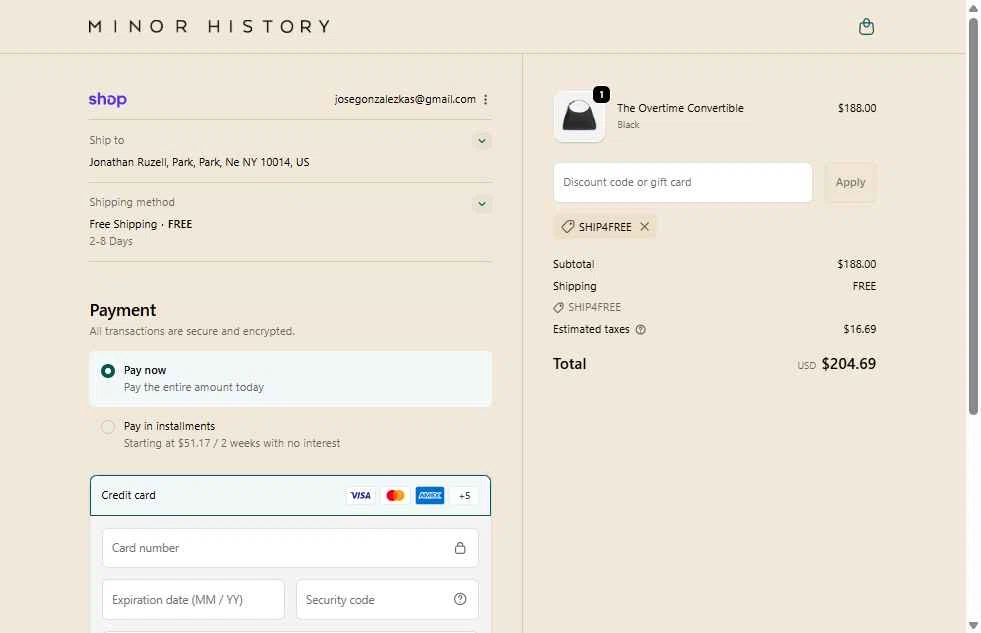Click the Jonathan Ruzell shipping address text
Image resolution: width=981 pixels, height=633 pixels.
point(199,162)
